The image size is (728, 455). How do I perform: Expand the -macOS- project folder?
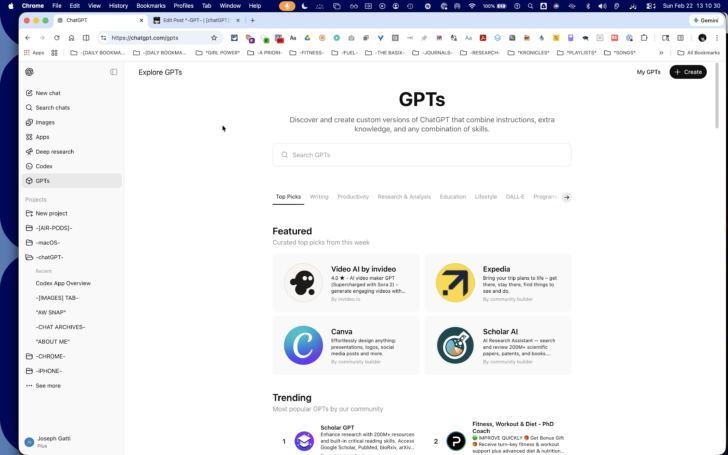(72, 242)
